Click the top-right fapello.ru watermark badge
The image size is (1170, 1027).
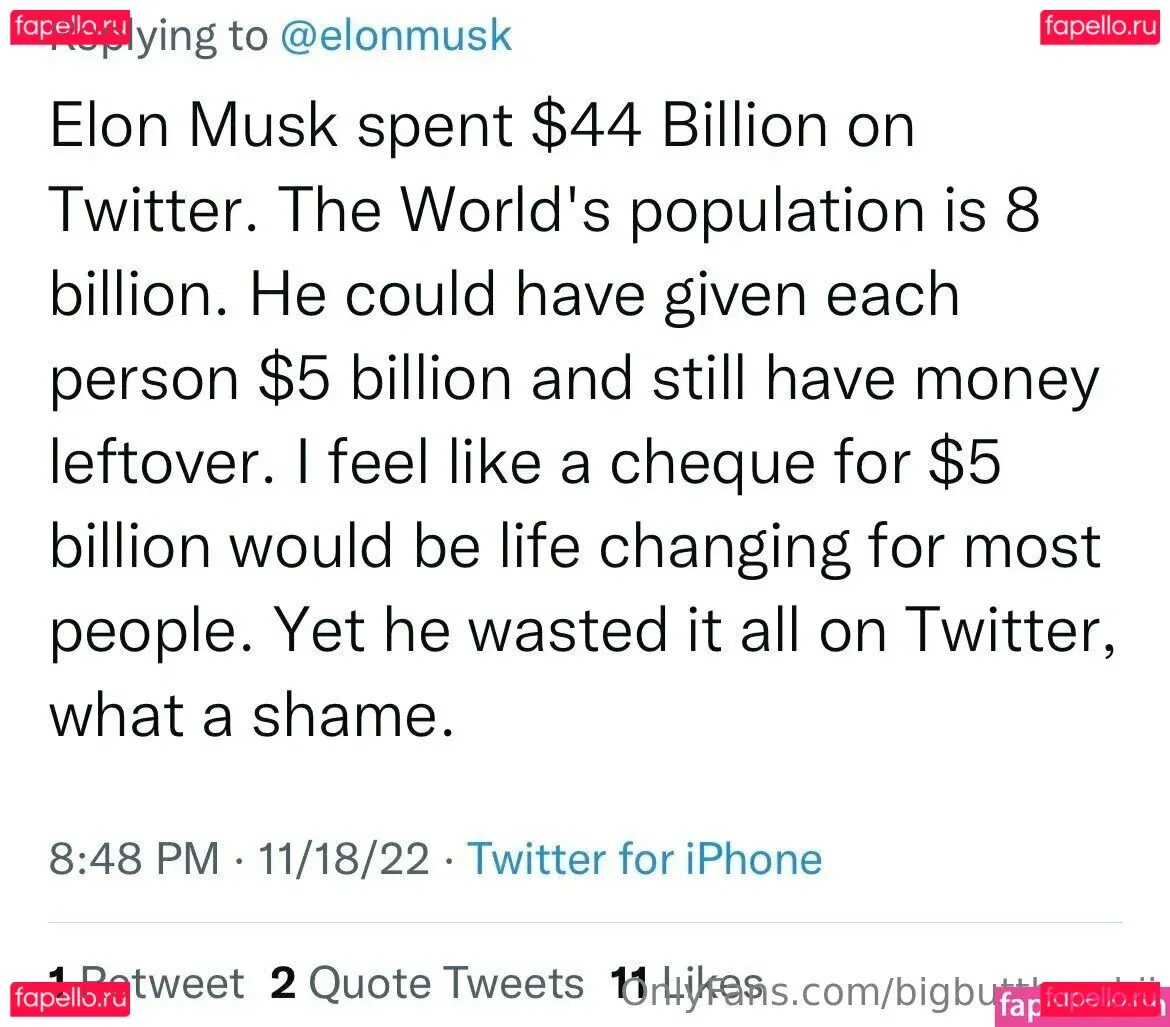point(1099,26)
